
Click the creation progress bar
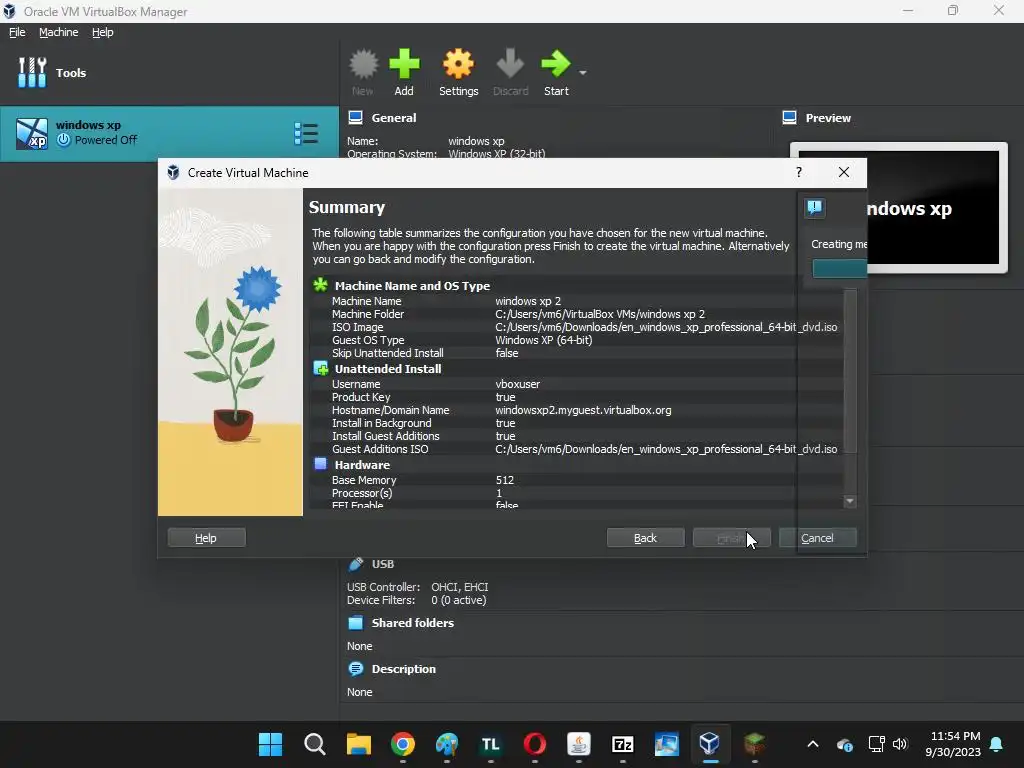coord(839,268)
